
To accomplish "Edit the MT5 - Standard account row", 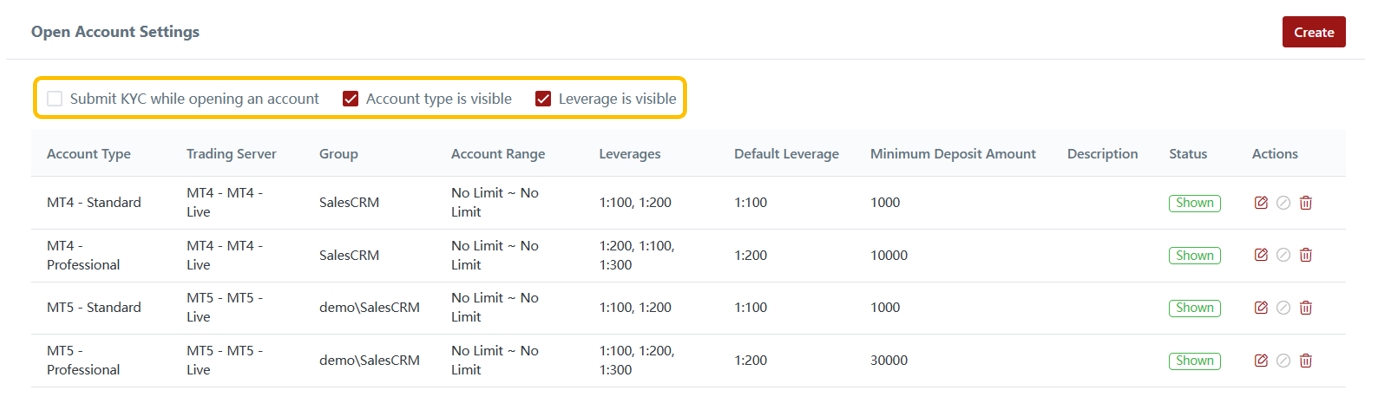I will click(1261, 308).
